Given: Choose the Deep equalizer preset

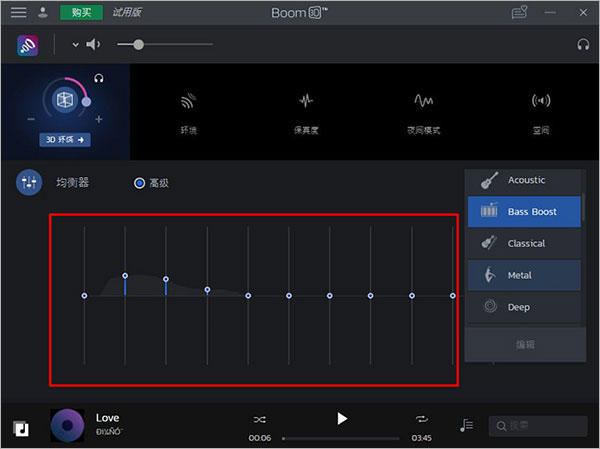Looking at the screenshot, I should point(524,307).
